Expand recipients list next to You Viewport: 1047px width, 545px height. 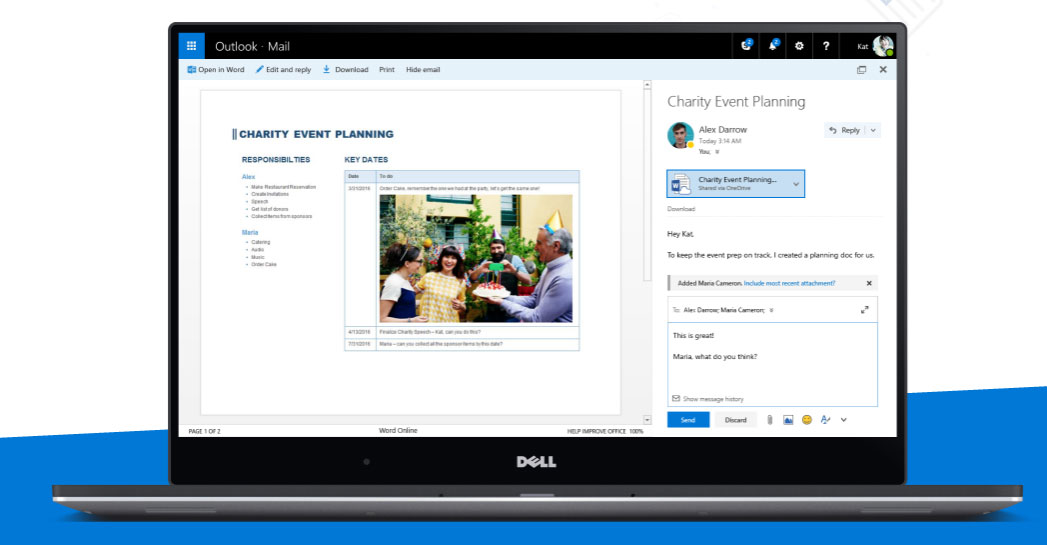pos(717,152)
